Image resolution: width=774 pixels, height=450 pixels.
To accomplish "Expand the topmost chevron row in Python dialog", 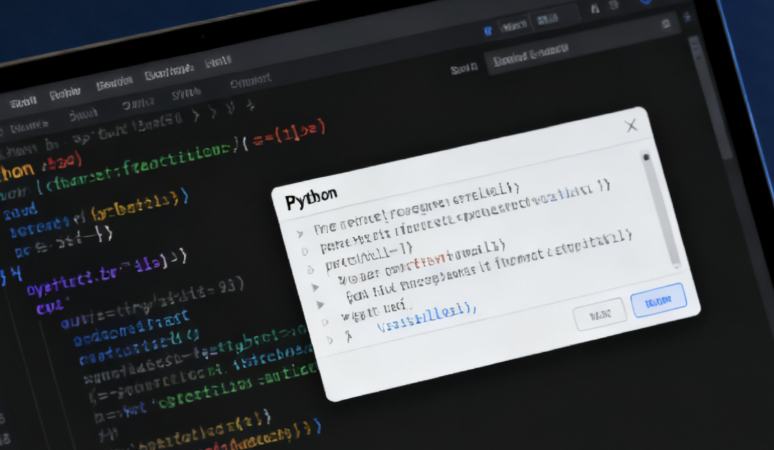I will (300, 233).
